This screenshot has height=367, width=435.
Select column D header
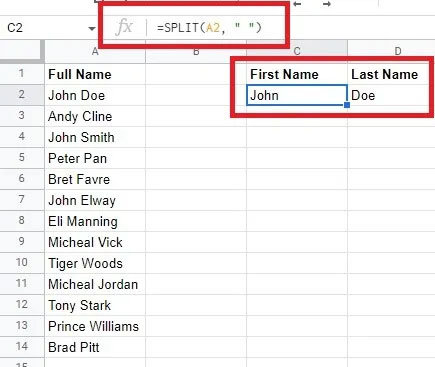click(391, 51)
